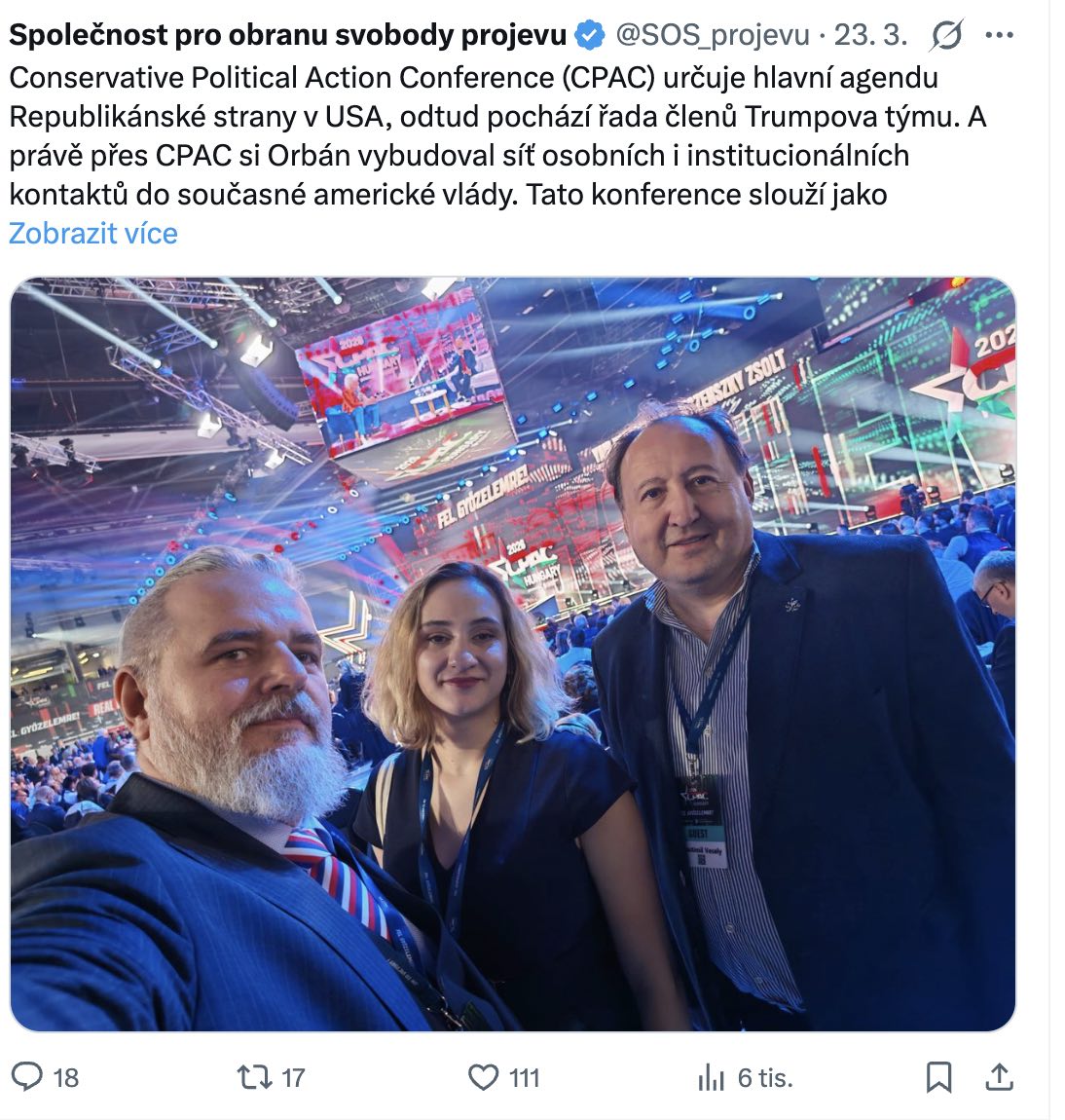Image resolution: width=1065 pixels, height=1120 pixels.
Task: Click the "6 tis." view count
Action: (765, 1077)
